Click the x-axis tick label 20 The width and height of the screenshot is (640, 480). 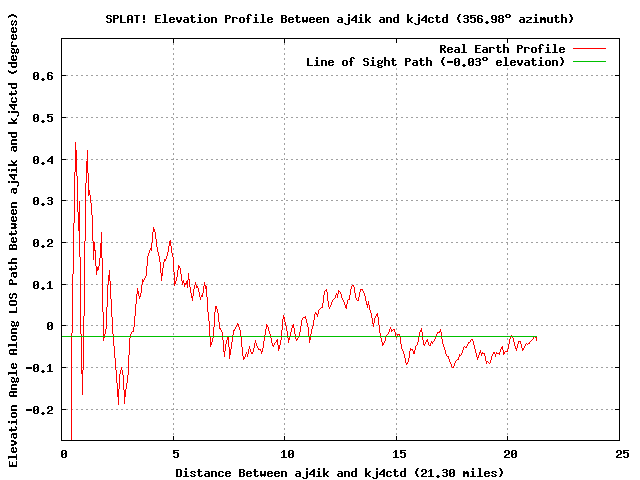click(511, 454)
